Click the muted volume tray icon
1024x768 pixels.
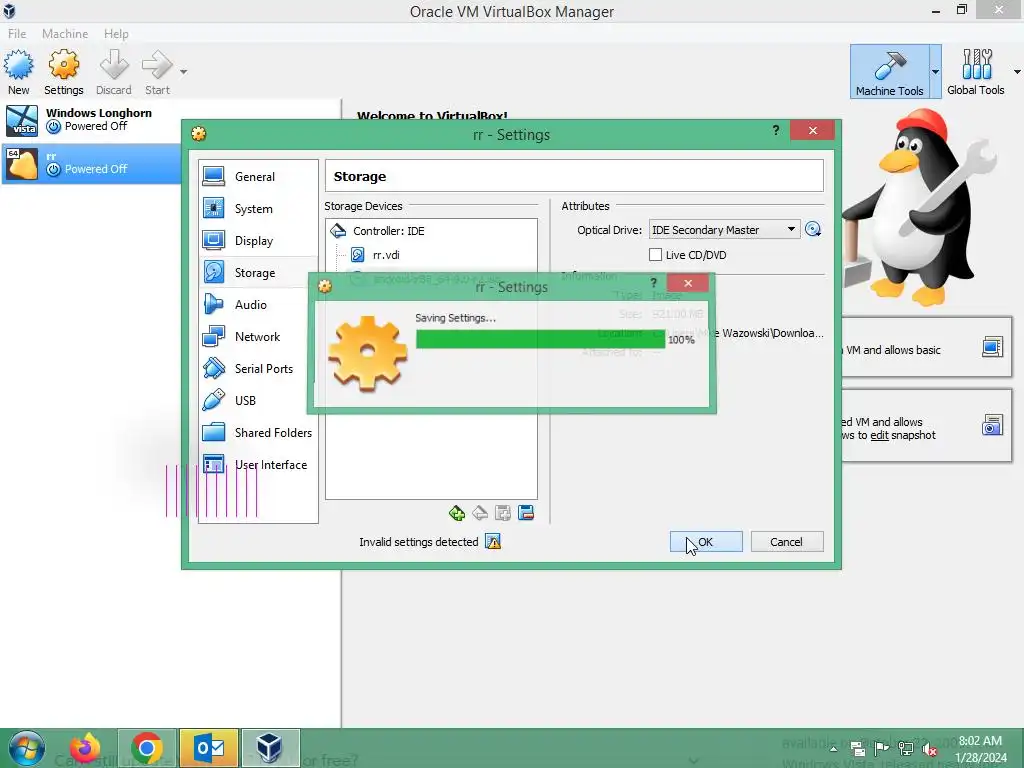point(930,749)
